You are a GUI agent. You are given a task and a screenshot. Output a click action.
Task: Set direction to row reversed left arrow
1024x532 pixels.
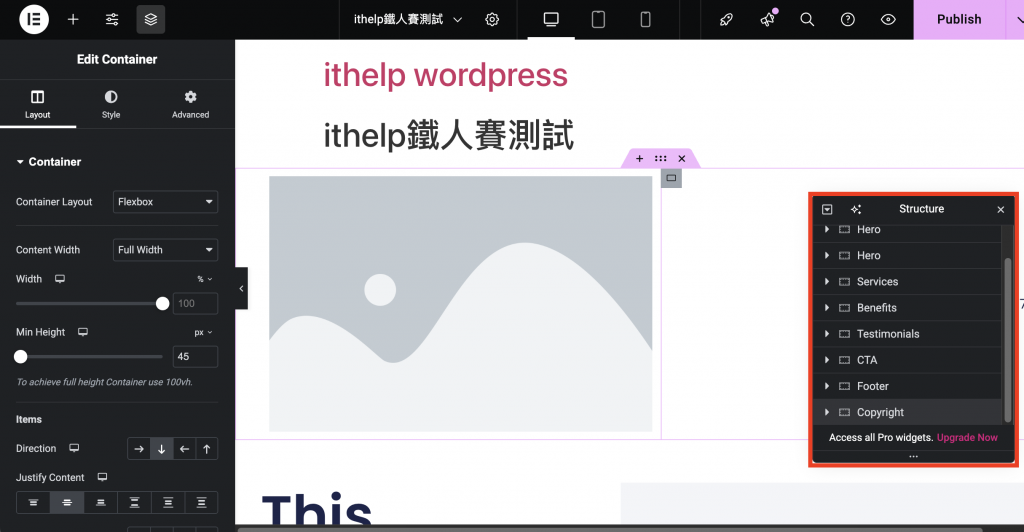point(184,448)
